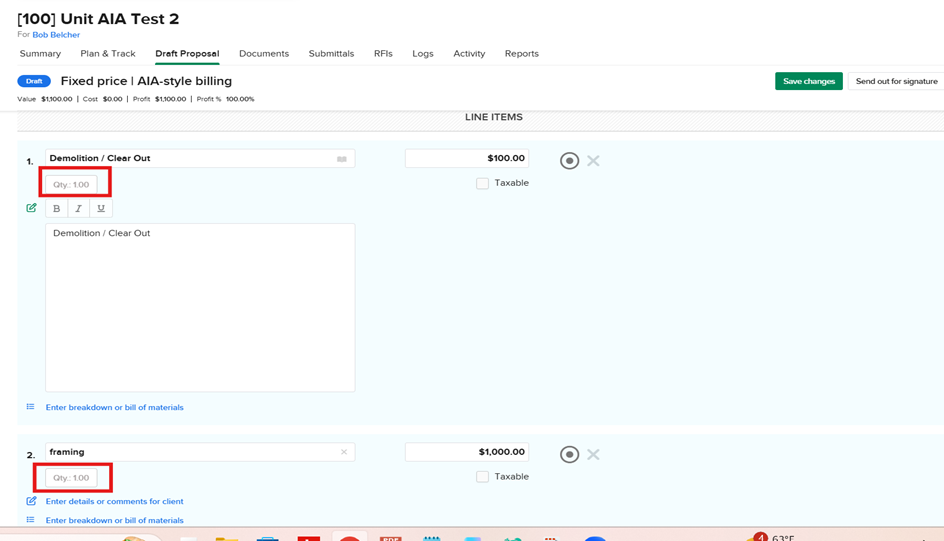The image size is (944, 541).
Task: Click Send out for signature button
Action: (896, 81)
